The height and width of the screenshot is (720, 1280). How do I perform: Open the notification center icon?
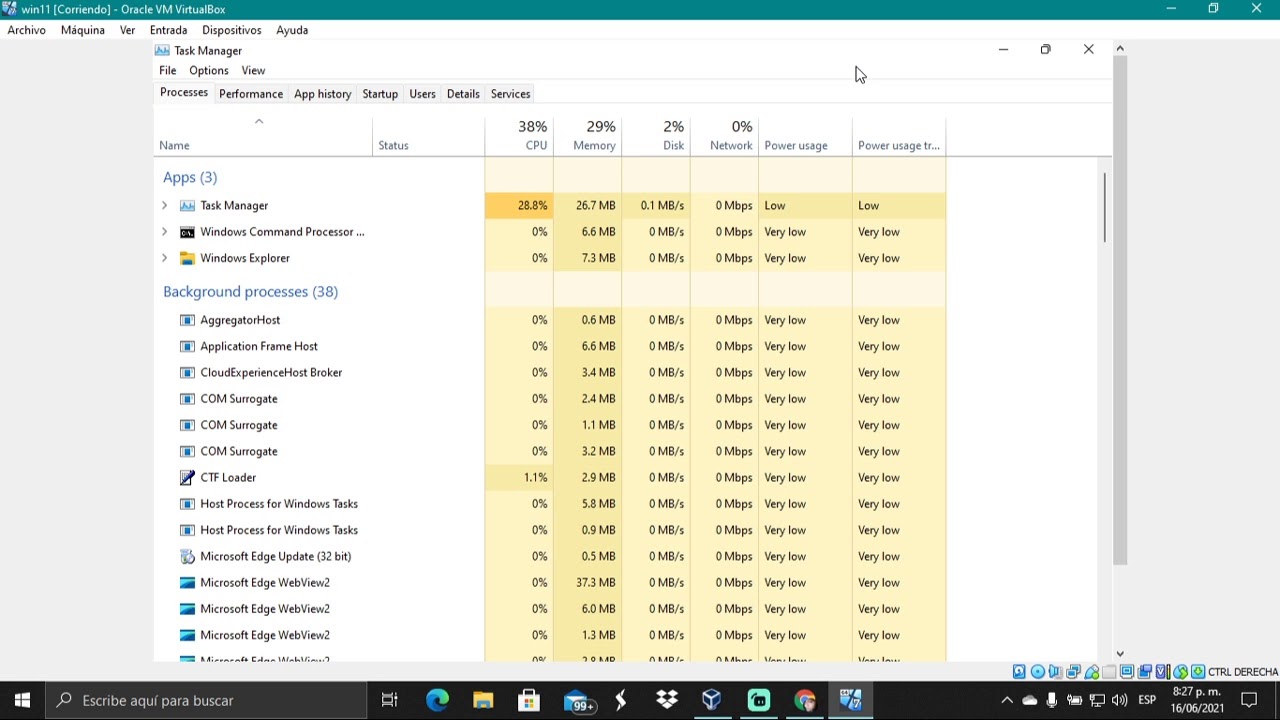[1248, 700]
